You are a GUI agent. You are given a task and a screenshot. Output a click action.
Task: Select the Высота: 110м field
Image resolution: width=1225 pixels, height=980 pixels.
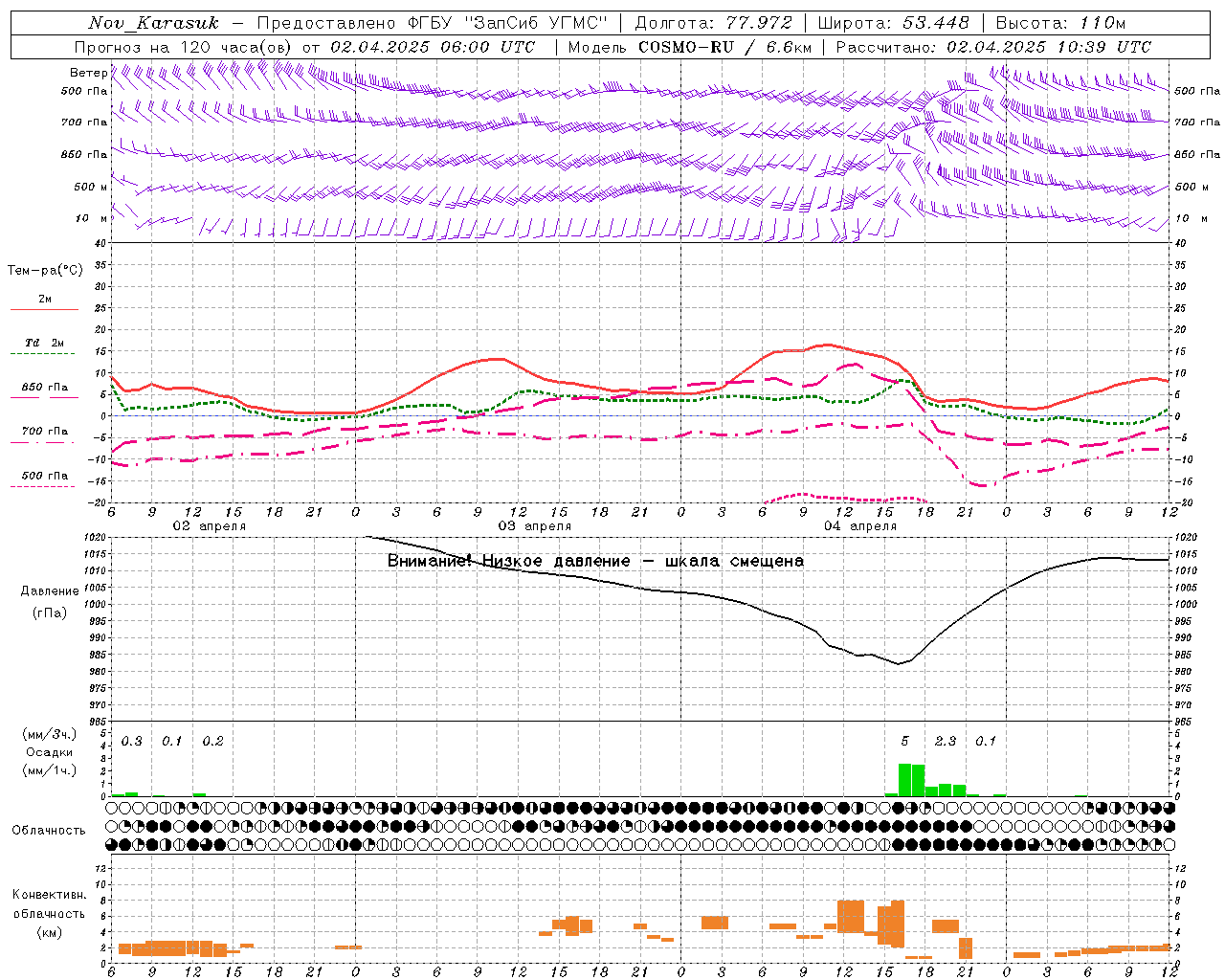pyautogui.click(x=1060, y=23)
